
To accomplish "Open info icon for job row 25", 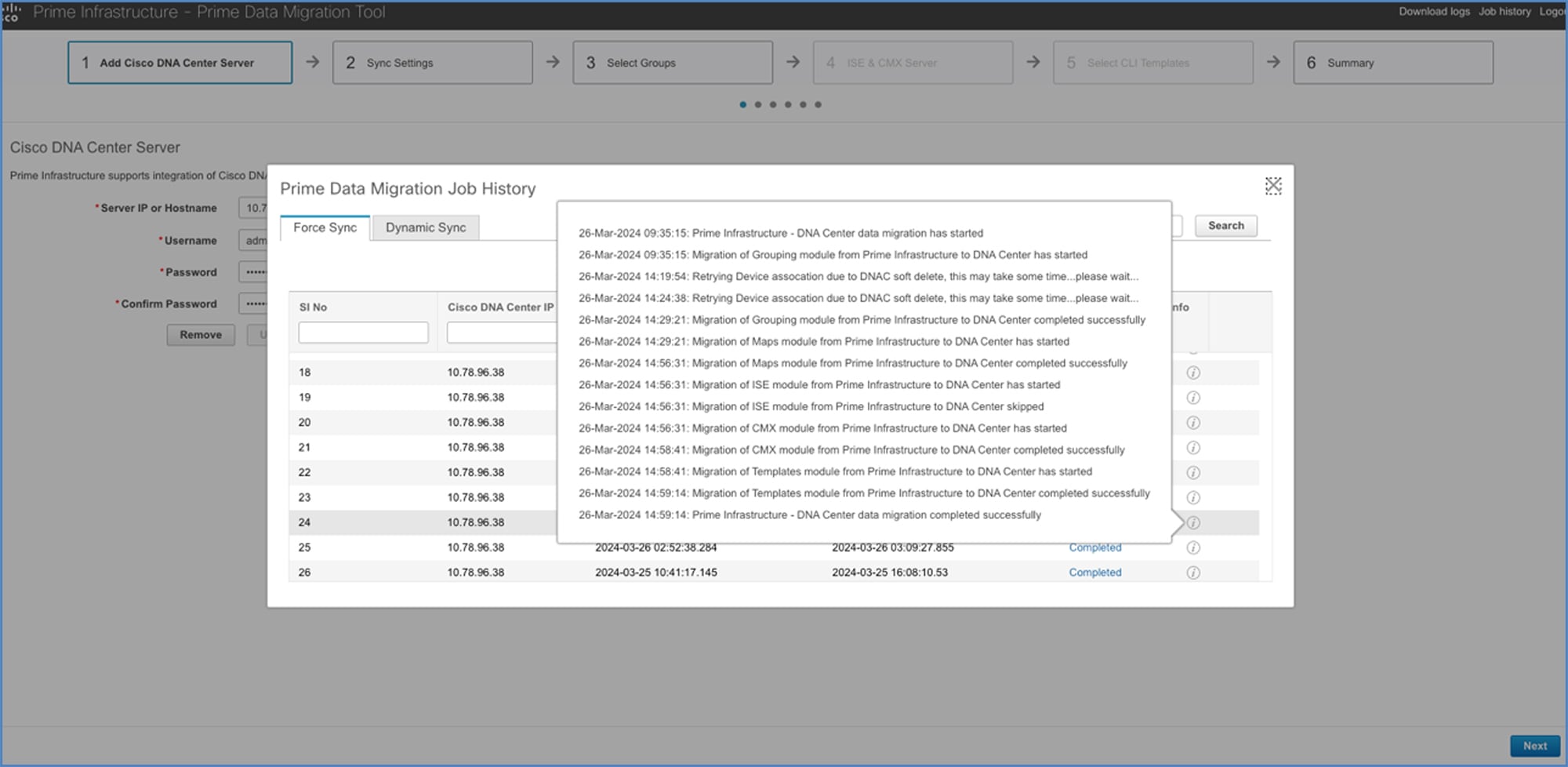I will click(x=1193, y=547).
